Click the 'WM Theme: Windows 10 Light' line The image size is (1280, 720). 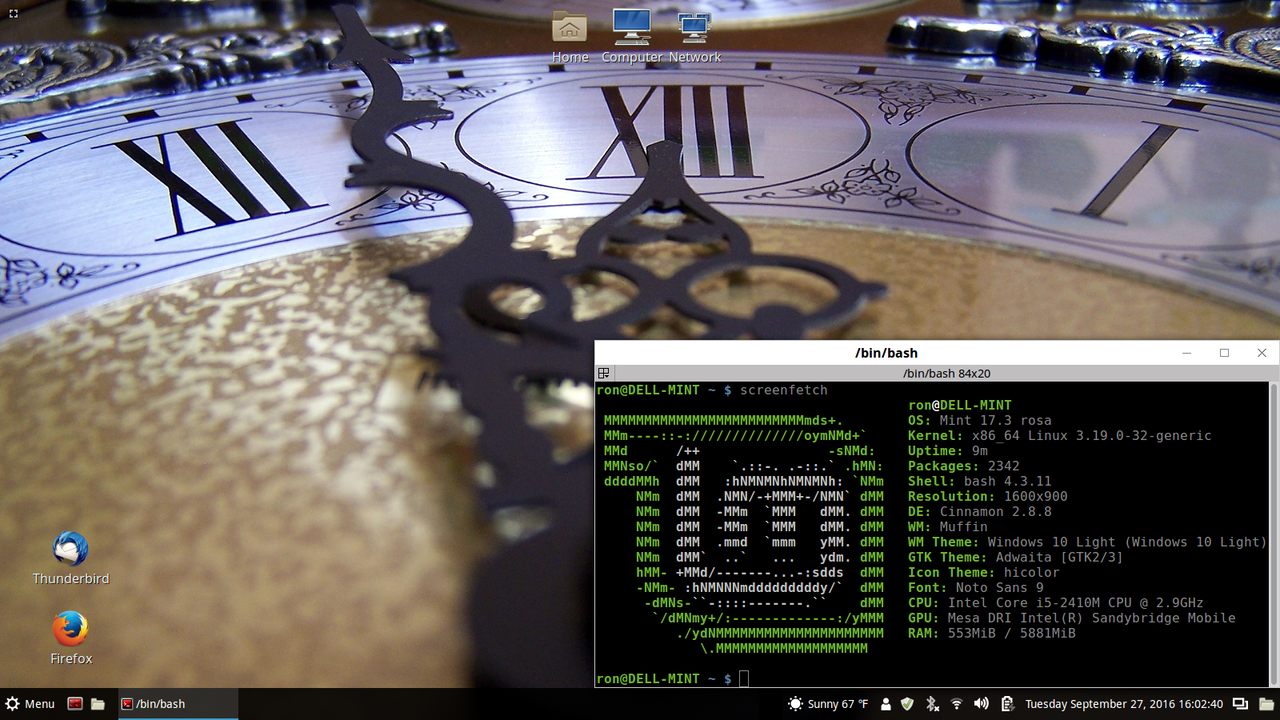pyautogui.click(x=1088, y=542)
